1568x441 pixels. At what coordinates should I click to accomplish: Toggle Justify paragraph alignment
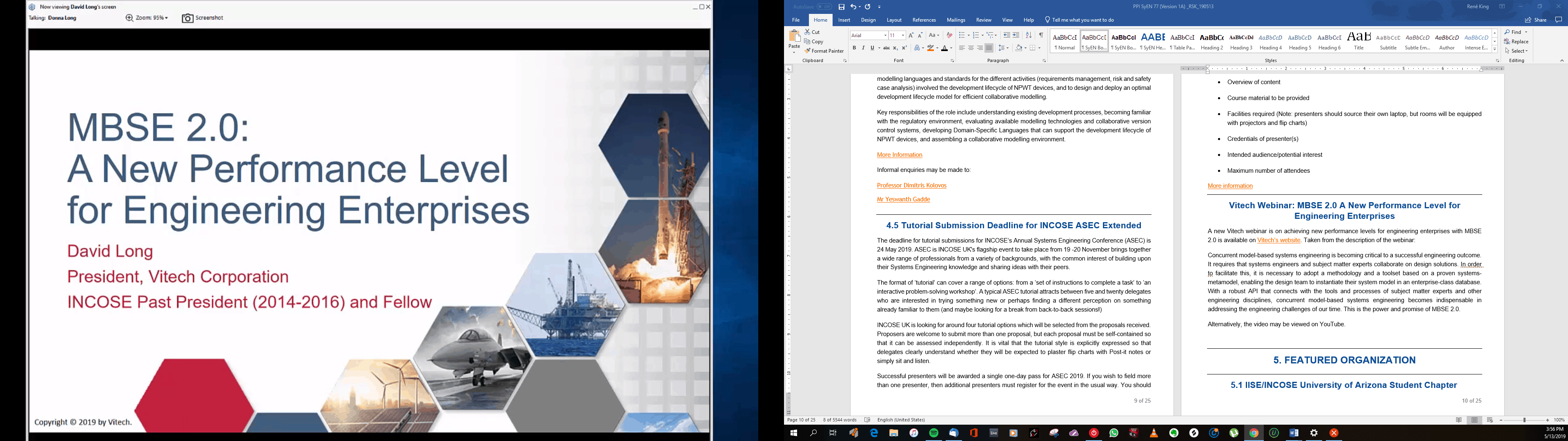pos(989,48)
